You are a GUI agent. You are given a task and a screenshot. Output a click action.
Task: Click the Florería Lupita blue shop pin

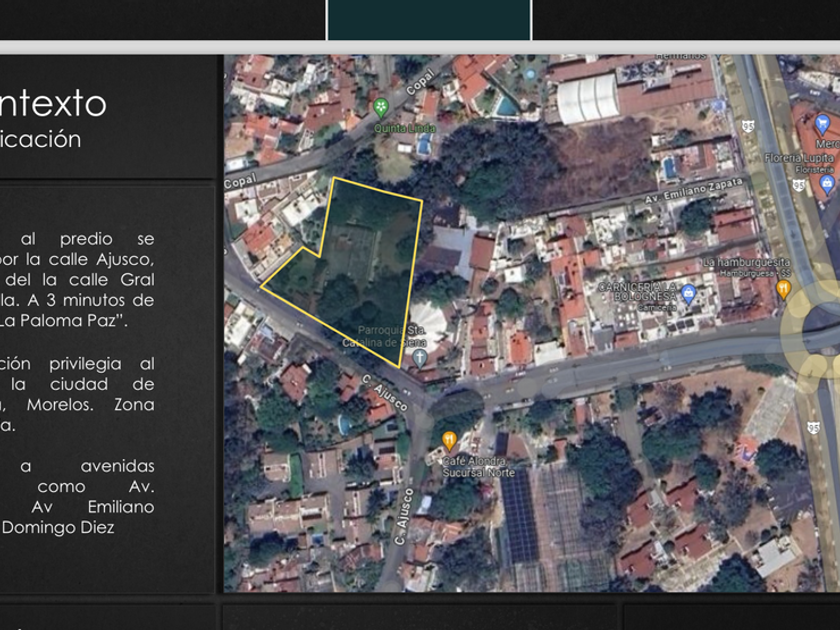point(826,183)
